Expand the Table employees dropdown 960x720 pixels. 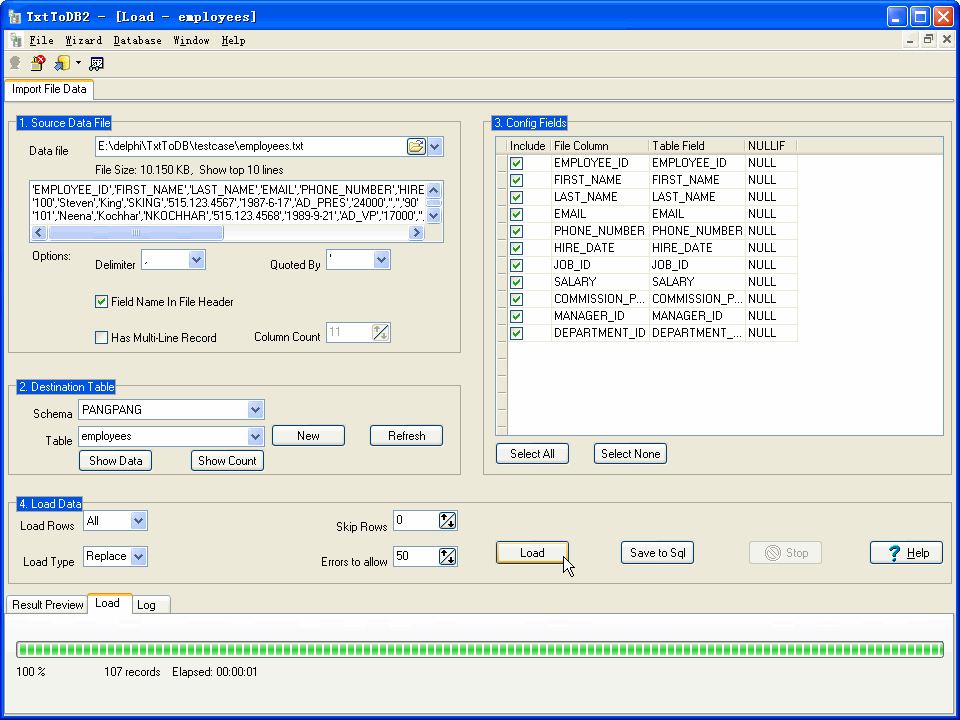pos(255,437)
